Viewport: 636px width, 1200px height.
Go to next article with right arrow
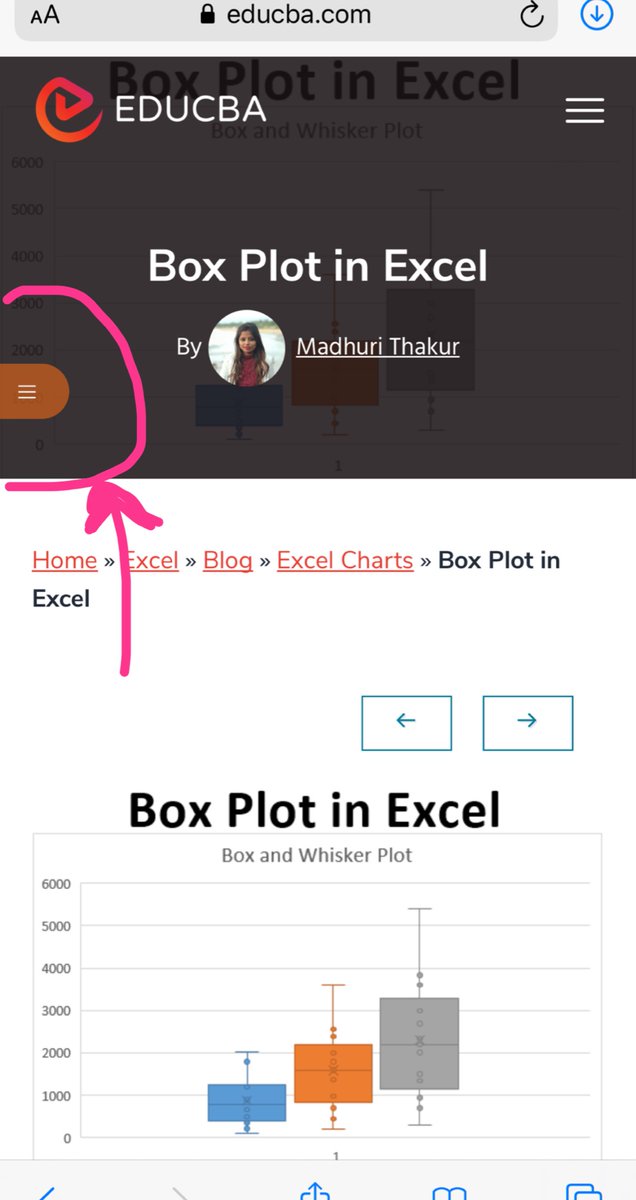(528, 722)
